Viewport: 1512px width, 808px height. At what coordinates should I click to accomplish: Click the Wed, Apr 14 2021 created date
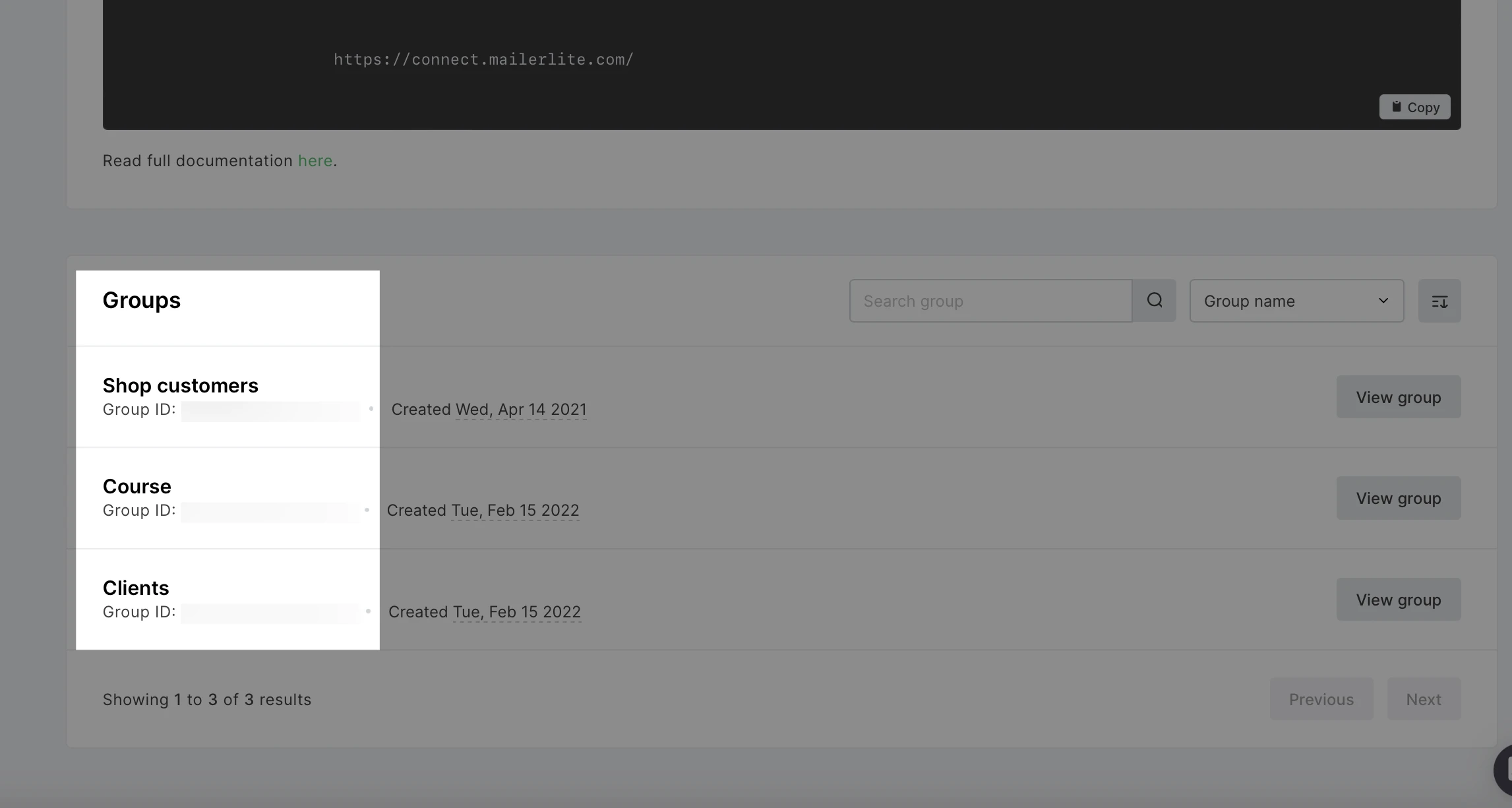point(521,410)
